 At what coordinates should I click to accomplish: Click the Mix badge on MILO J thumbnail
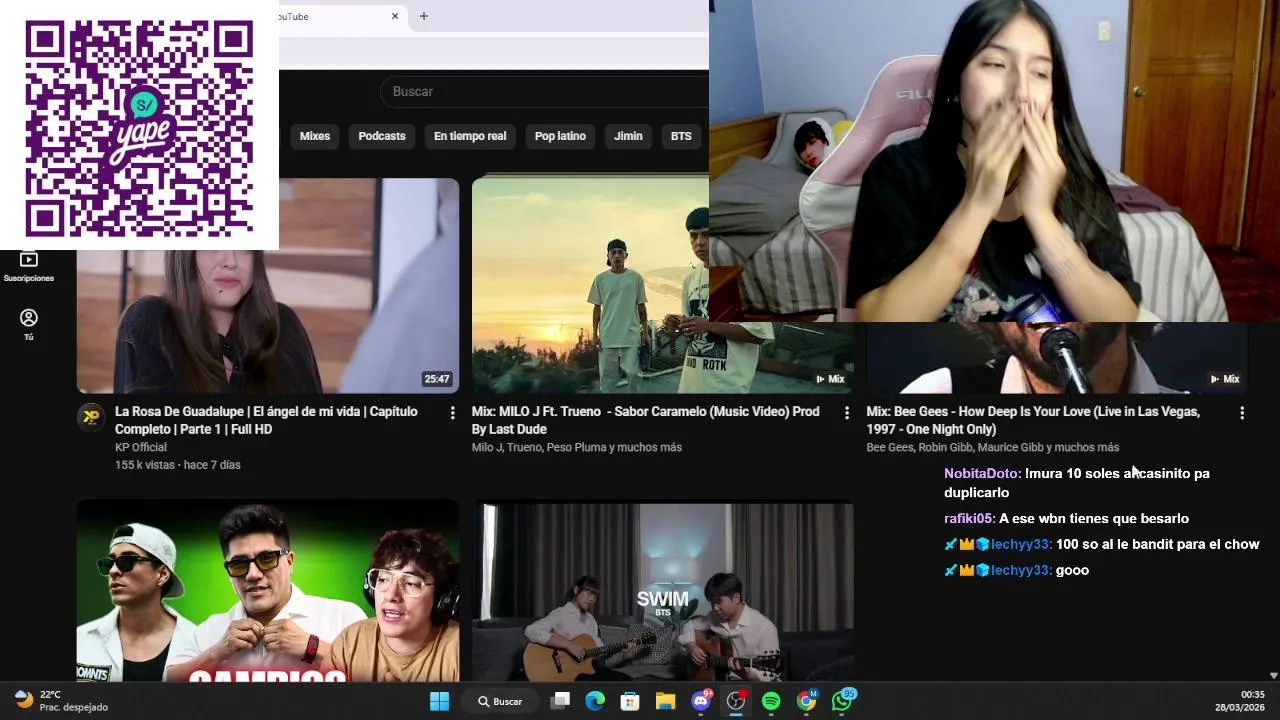click(831, 379)
